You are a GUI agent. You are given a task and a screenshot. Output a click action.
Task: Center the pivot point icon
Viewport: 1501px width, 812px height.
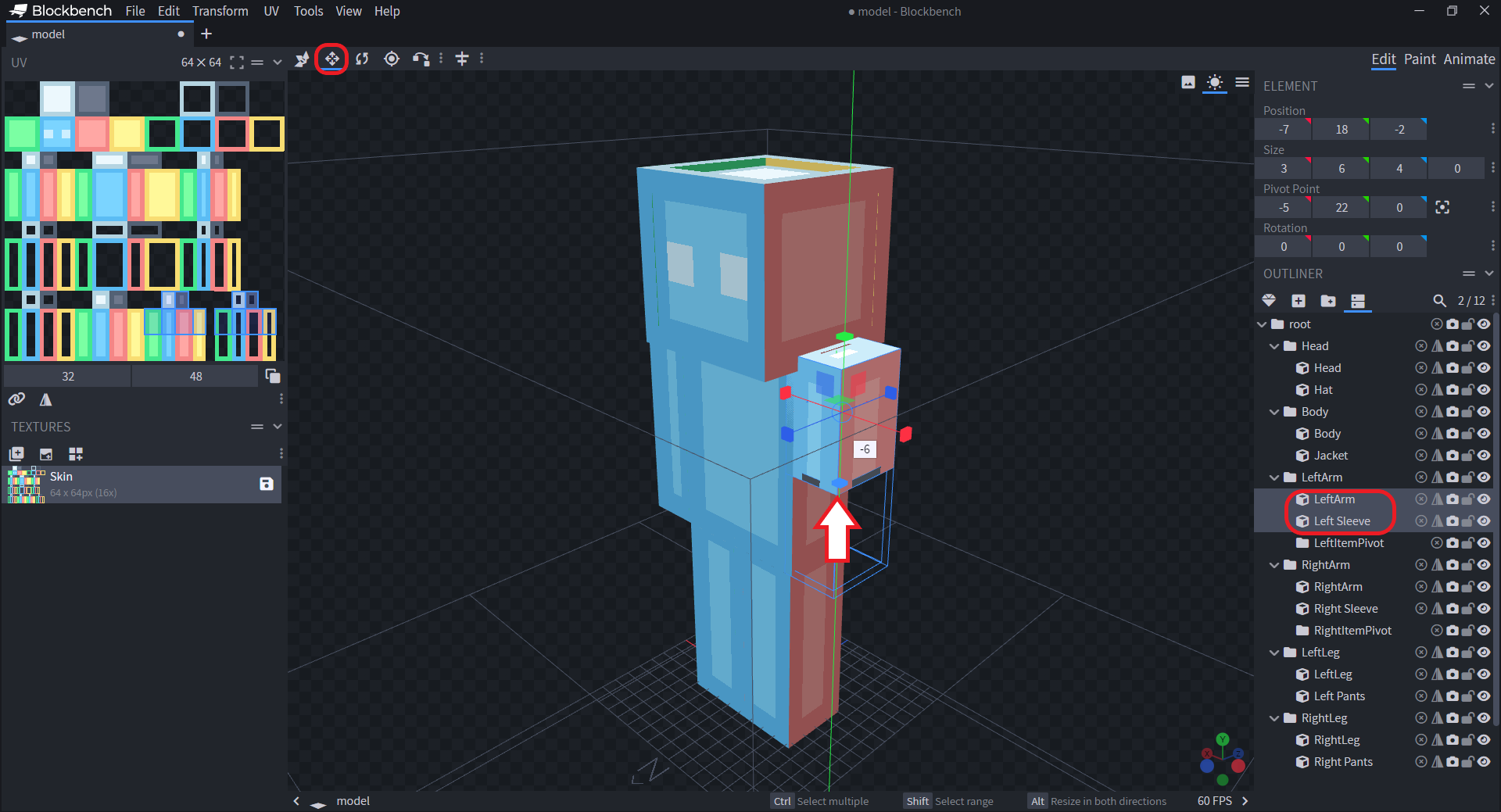(x=1442, y=207)
